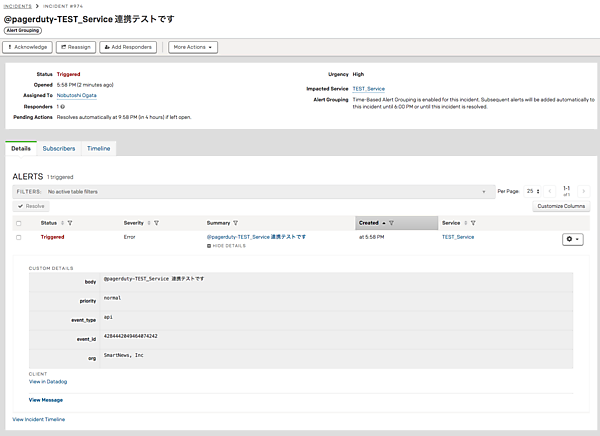Click the gear icon in the alert row

572,239
